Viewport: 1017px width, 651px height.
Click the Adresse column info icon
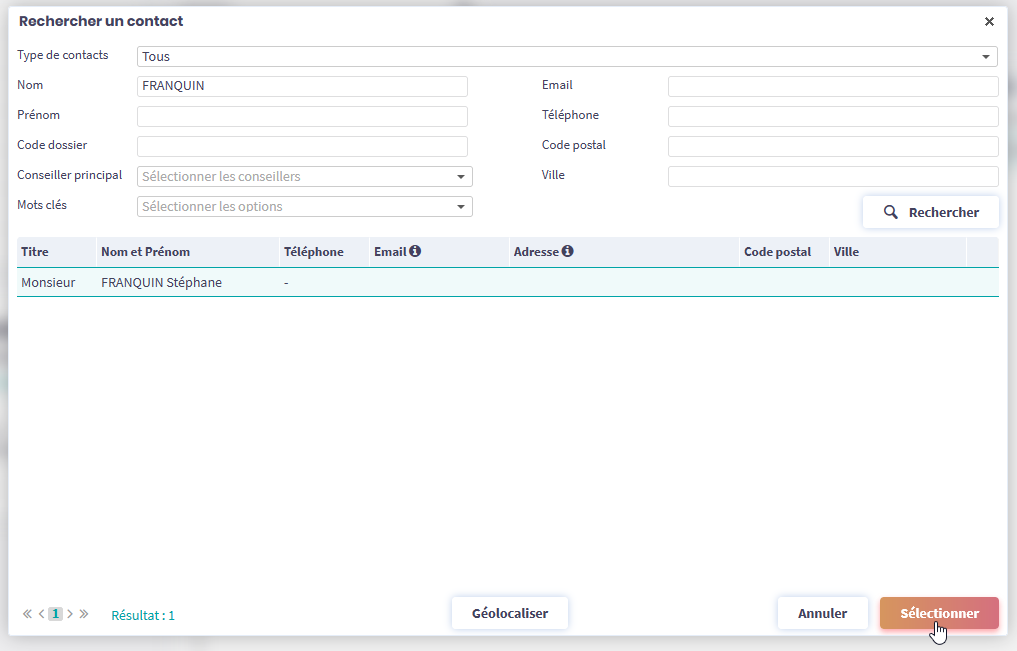point(567,252)
